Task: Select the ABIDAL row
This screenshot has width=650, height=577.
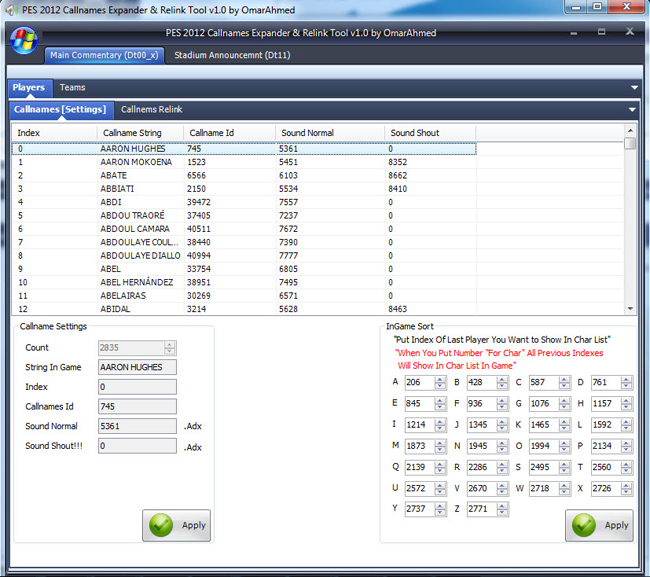Action: [244, 309]
